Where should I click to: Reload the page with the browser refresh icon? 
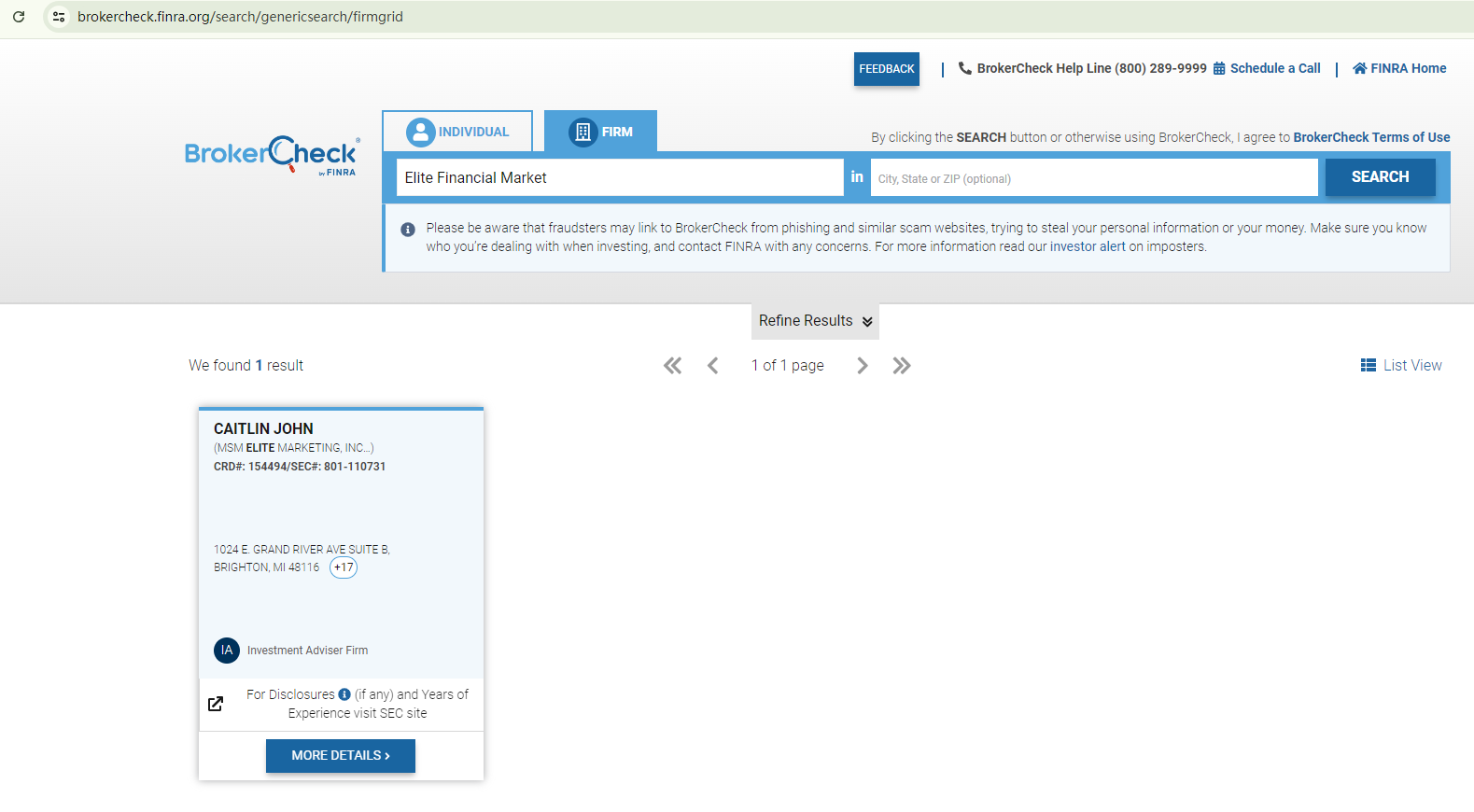point(19,17)
